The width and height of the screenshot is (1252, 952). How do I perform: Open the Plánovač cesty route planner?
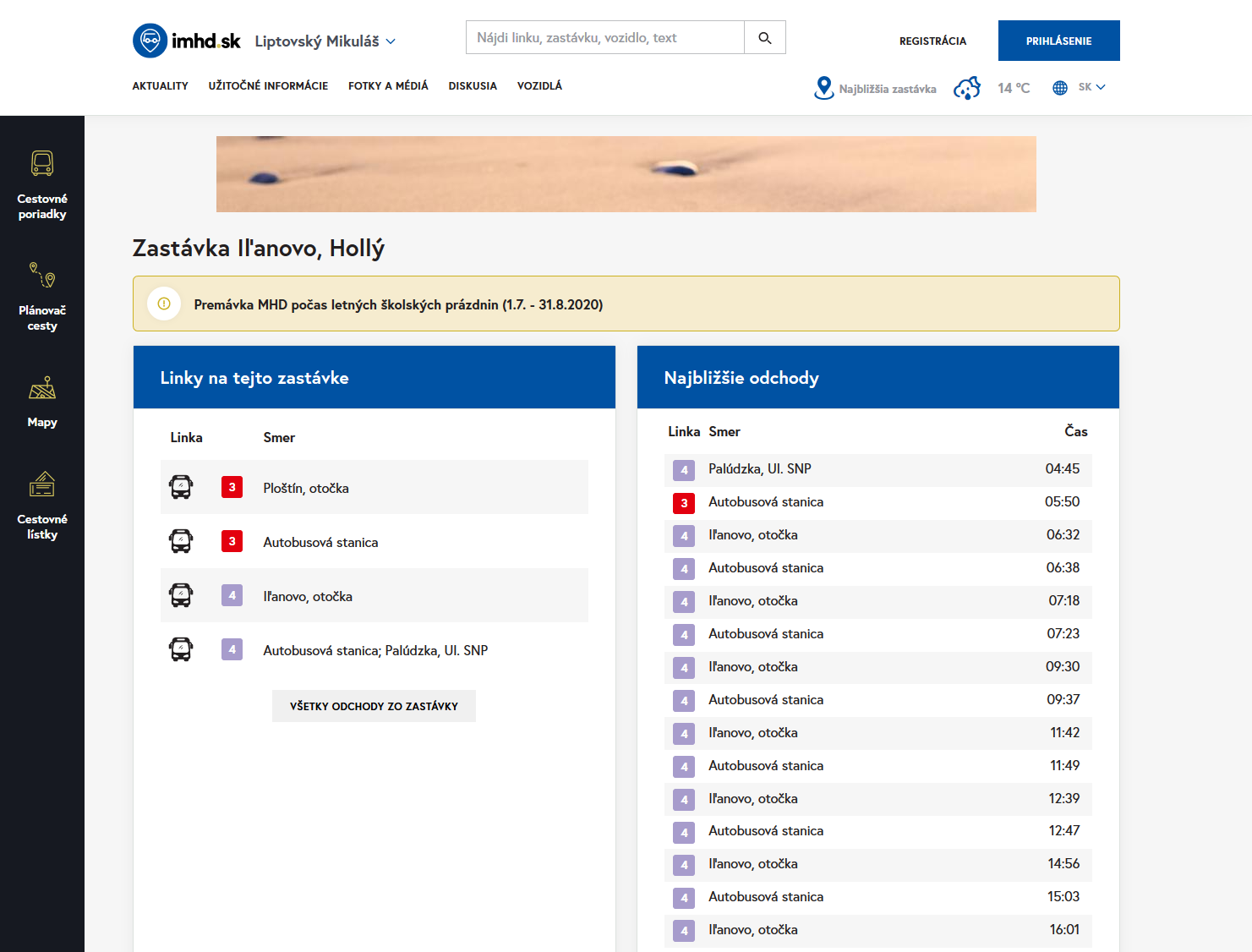pyautogui.click(x=42, y=296)
